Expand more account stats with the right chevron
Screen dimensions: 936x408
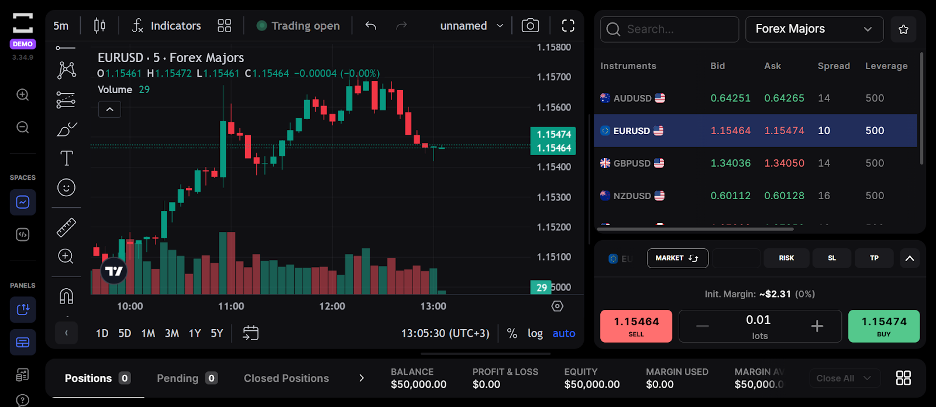361,378
